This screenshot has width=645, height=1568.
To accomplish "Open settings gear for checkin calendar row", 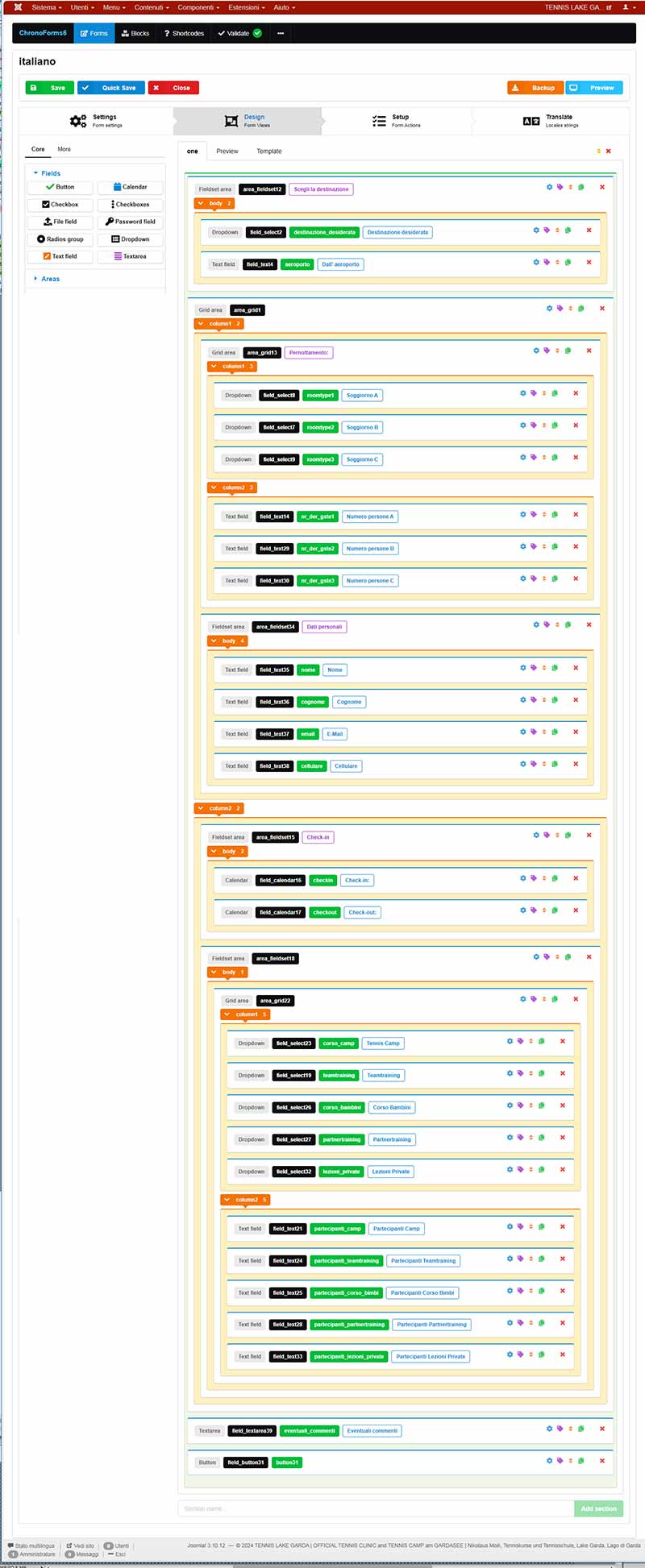I will [523, 878].
